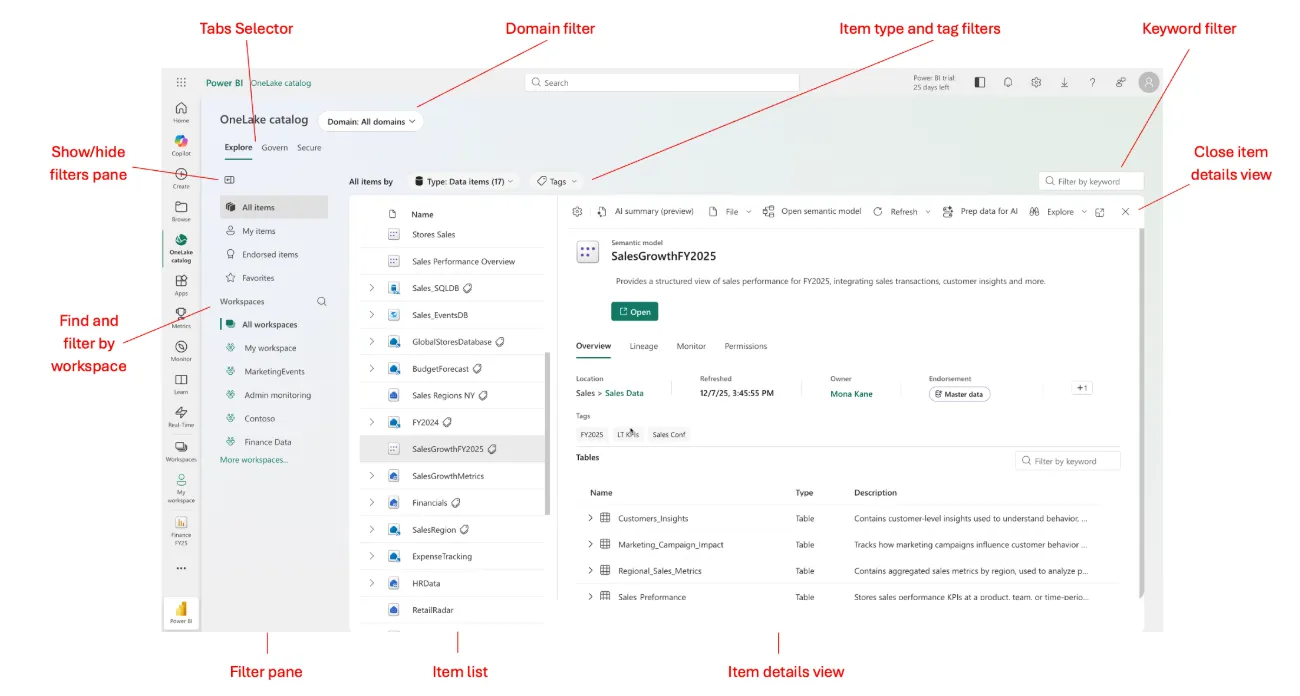
Task: Close the item details view
Action: pyautogui.click(x=1126, y=212)
